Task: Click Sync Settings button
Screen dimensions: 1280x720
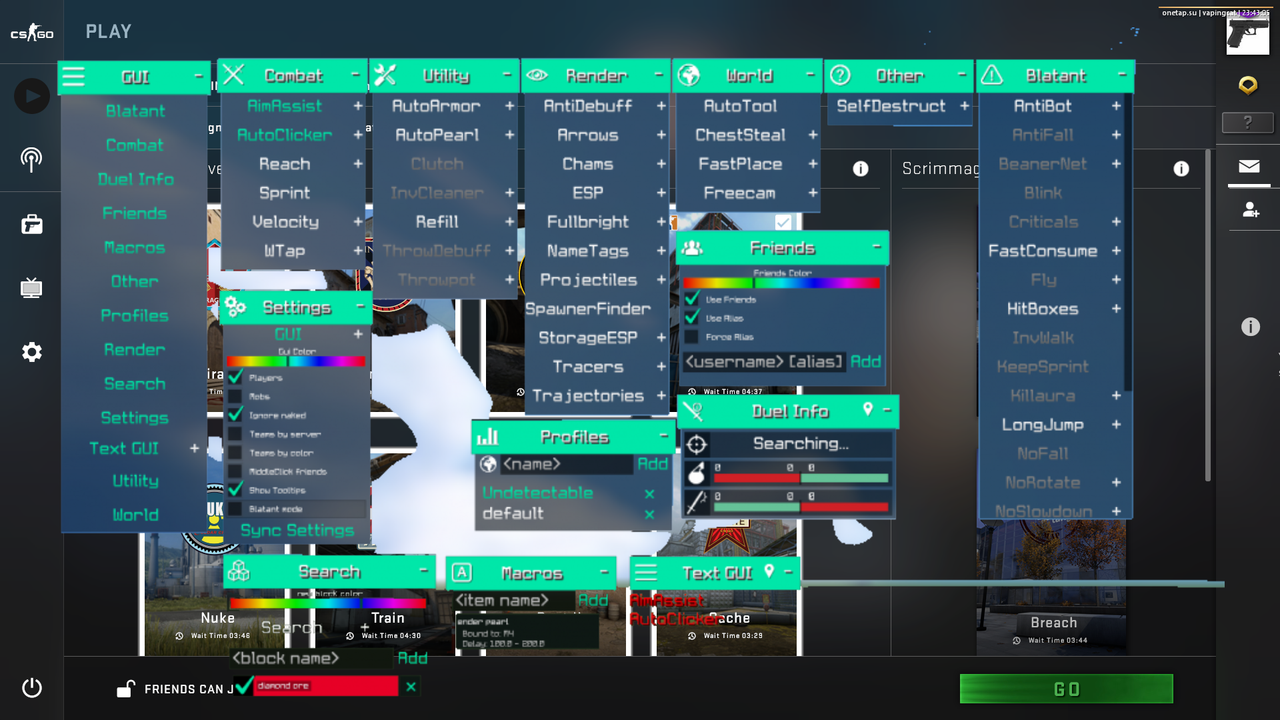Action: [x=297, y=530]
